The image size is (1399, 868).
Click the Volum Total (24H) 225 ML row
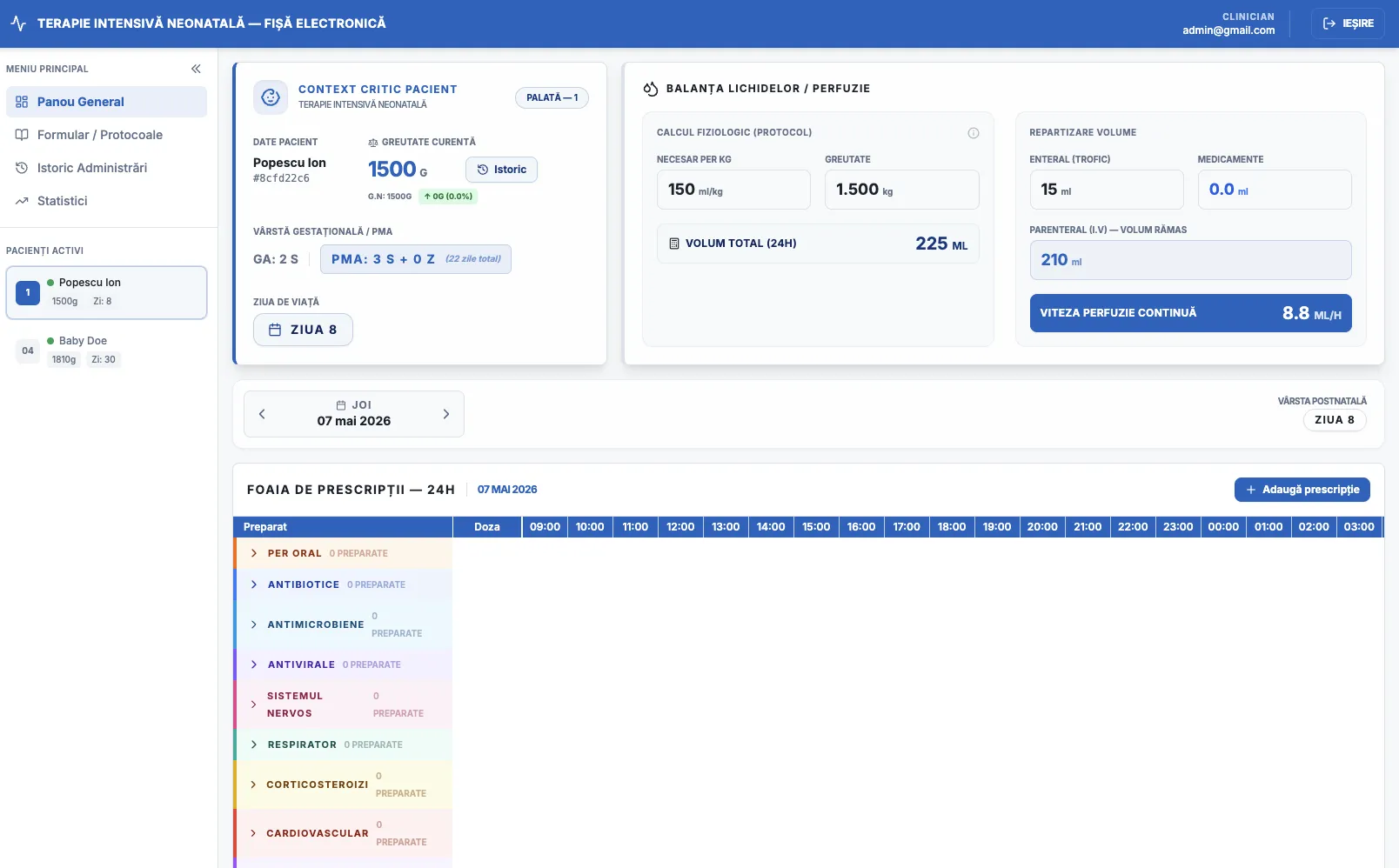[818, 244]
